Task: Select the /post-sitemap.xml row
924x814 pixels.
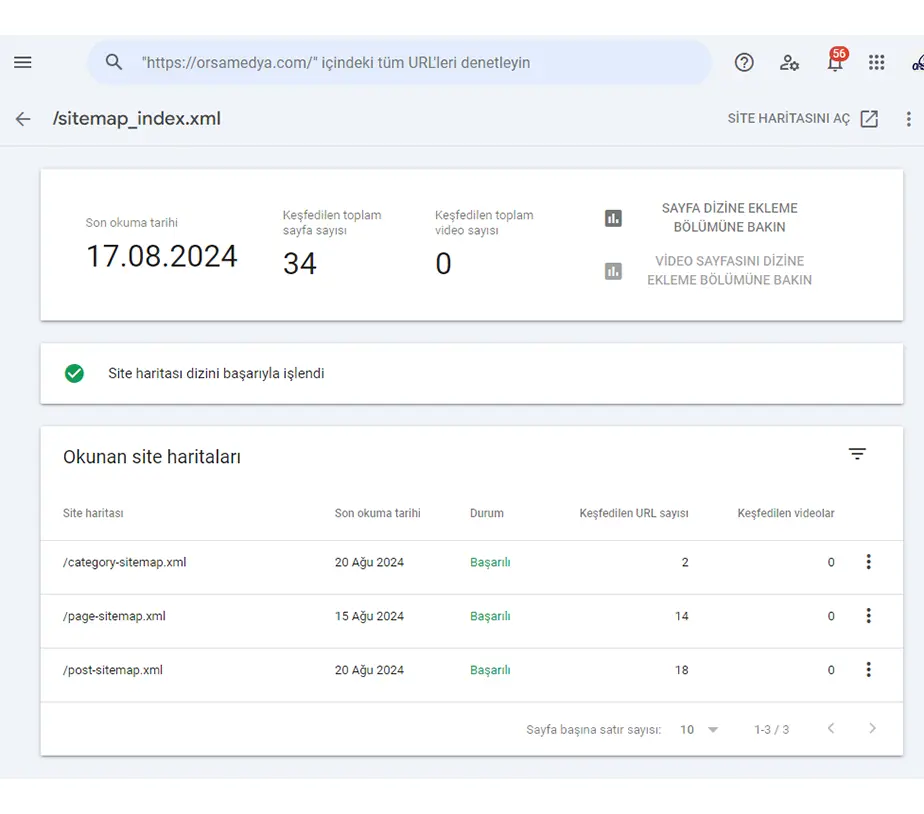Action: [471, 675]
